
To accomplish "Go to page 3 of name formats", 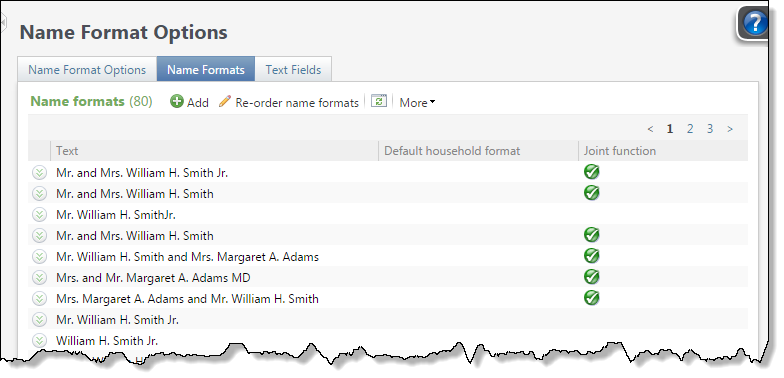I will tap(710, 129).
